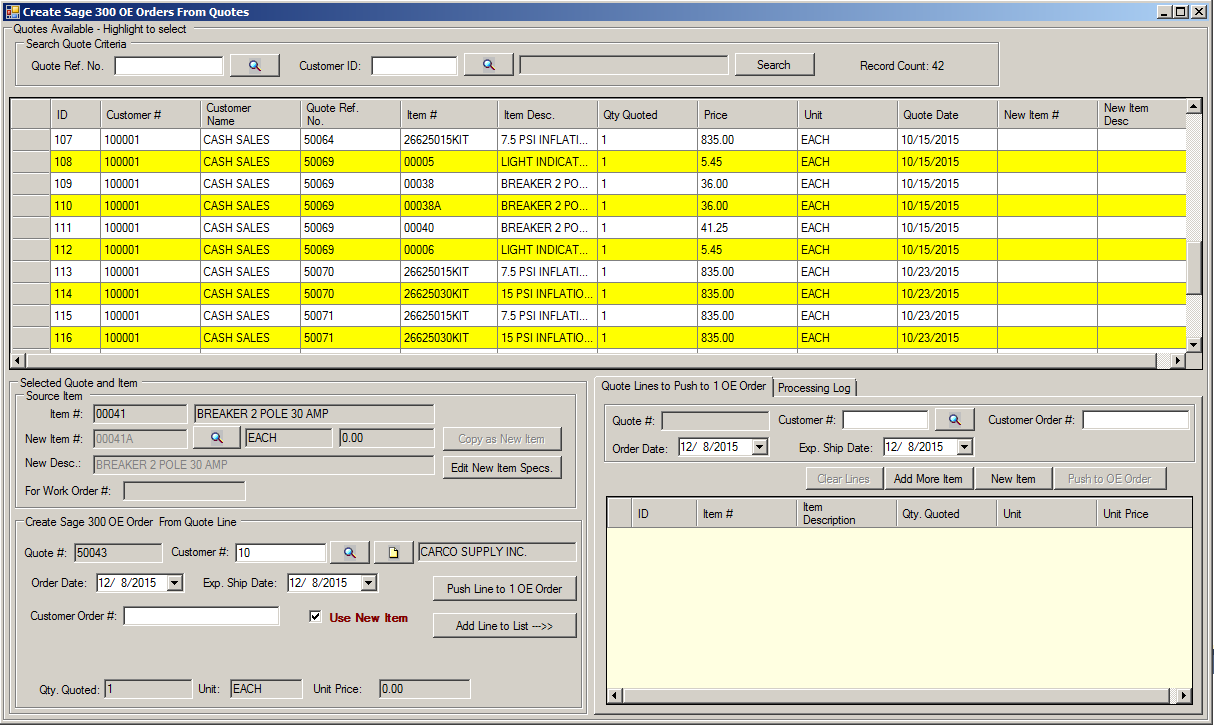Click the app icon in title bar
1214x725 pixels.
tap(12, 11)
